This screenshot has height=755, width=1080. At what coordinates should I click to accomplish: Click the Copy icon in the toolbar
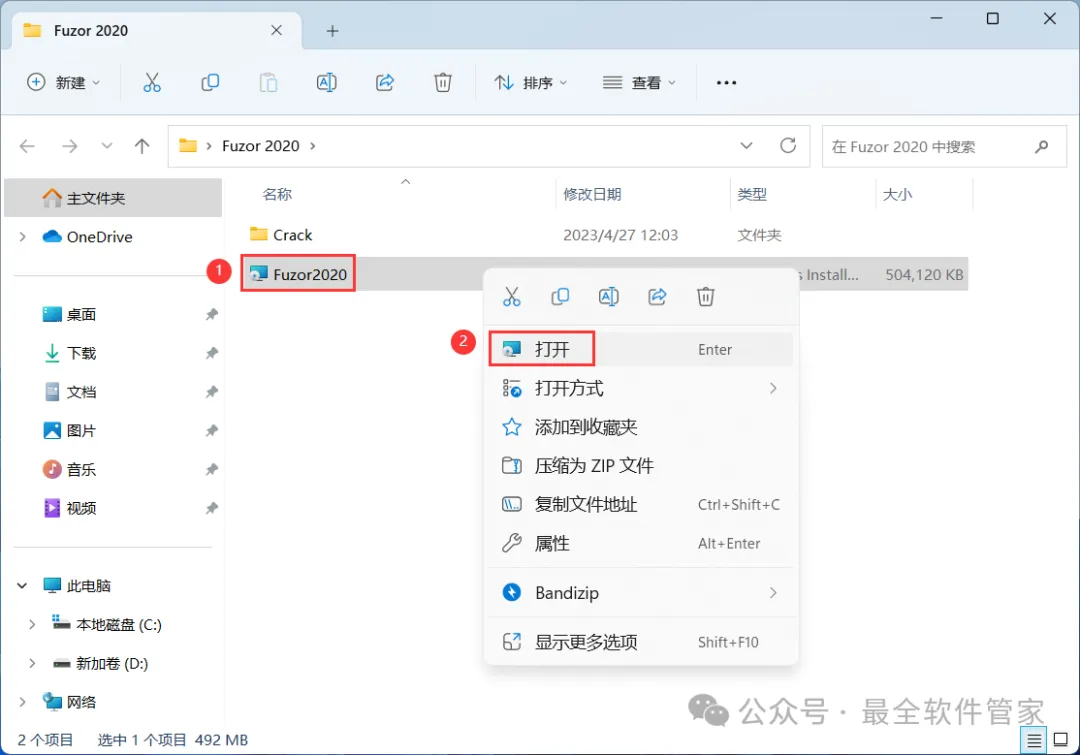click(x=210, y=83)
